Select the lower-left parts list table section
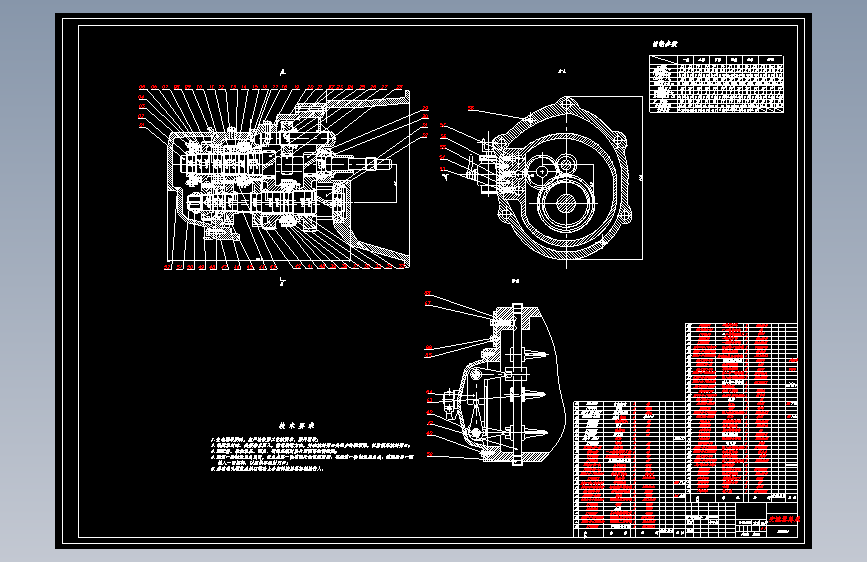Screen dimensions: 867x562 tap(629, 469)
